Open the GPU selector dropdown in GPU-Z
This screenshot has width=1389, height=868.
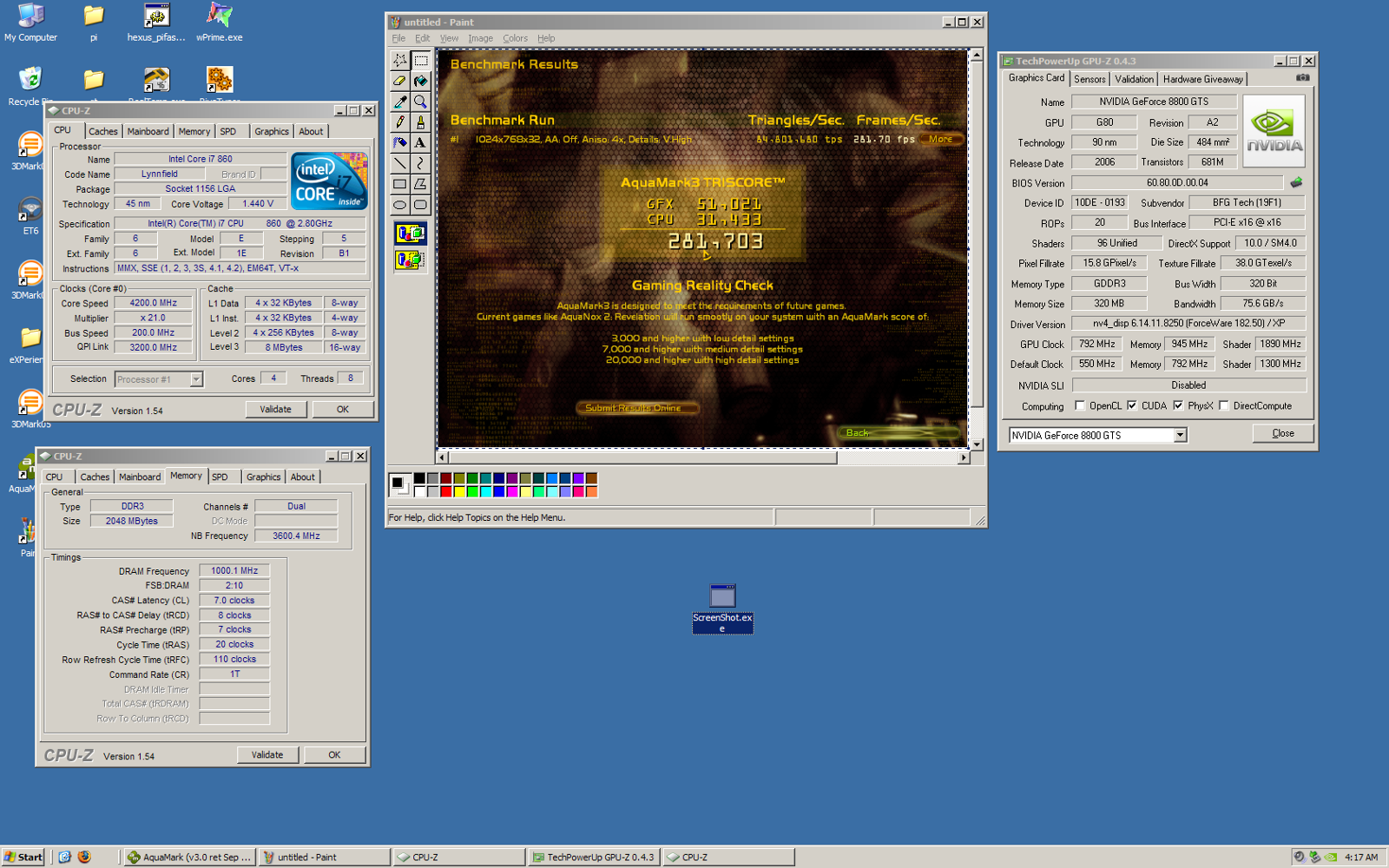[1180, 435]
